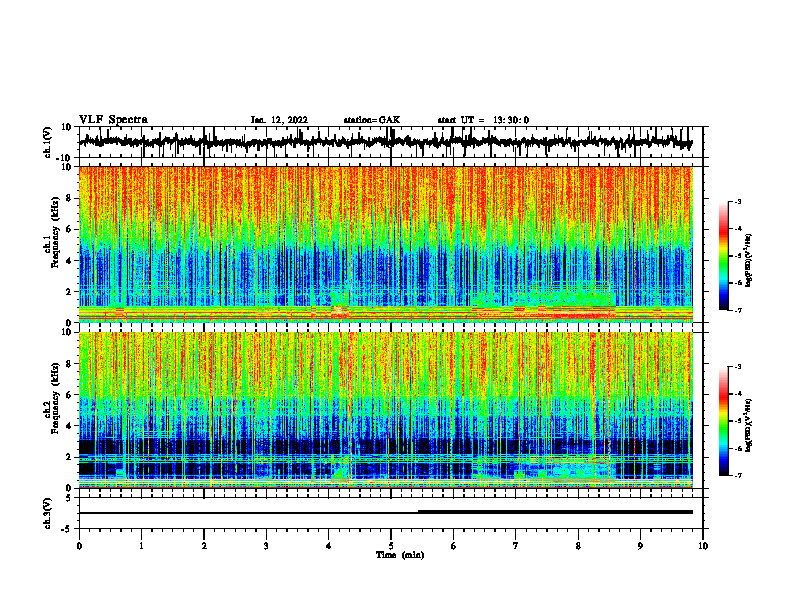Click time axis tick label '2'
This screenshot has height=612, width=792.
coord(204,546)
